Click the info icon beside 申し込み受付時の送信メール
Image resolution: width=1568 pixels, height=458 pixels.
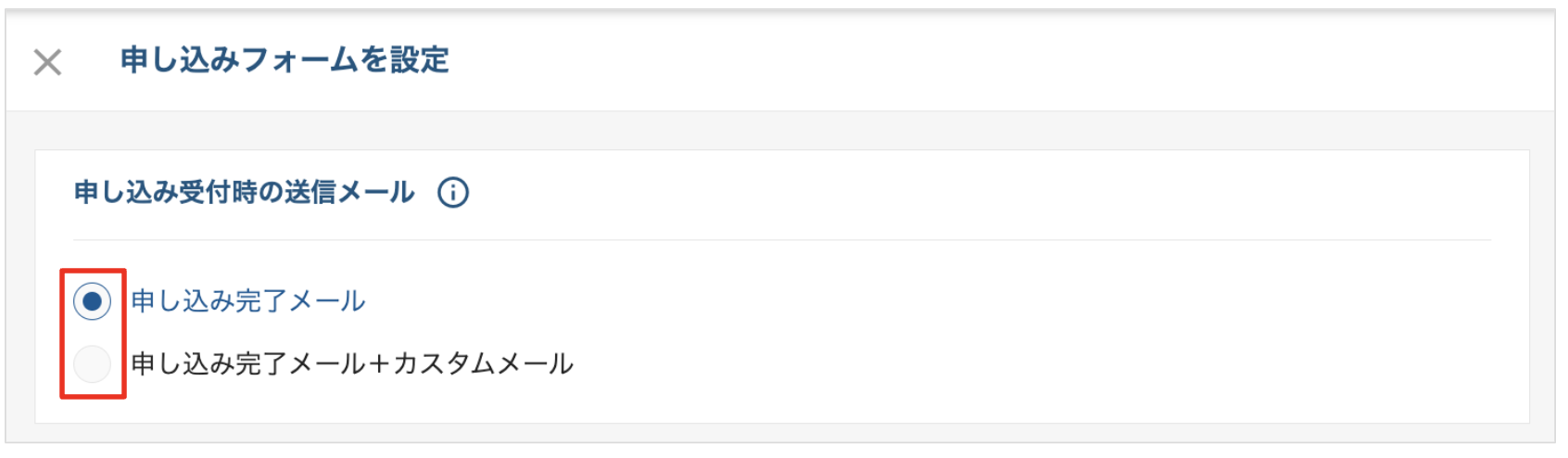point(453,193)
